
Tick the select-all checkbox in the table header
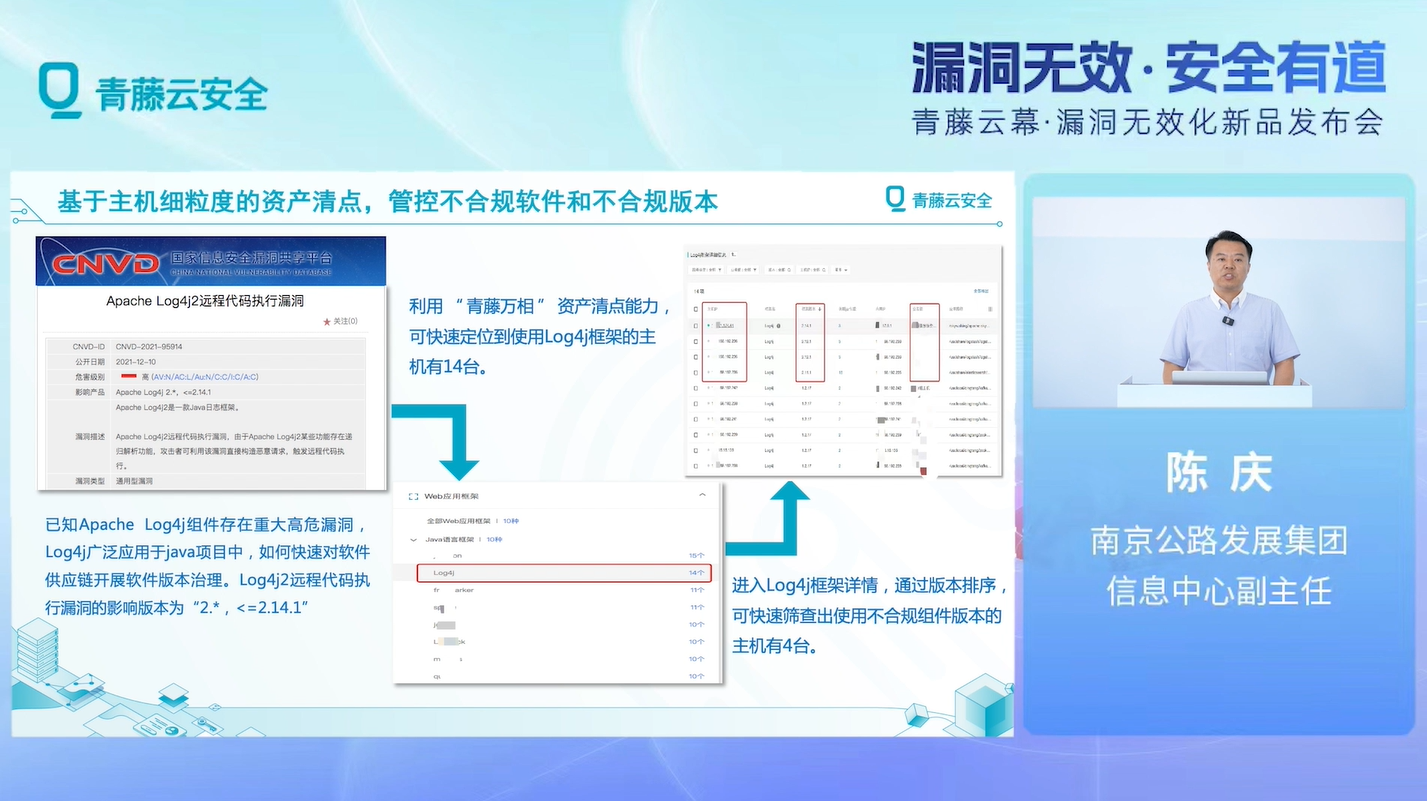[x=696, y=309]
